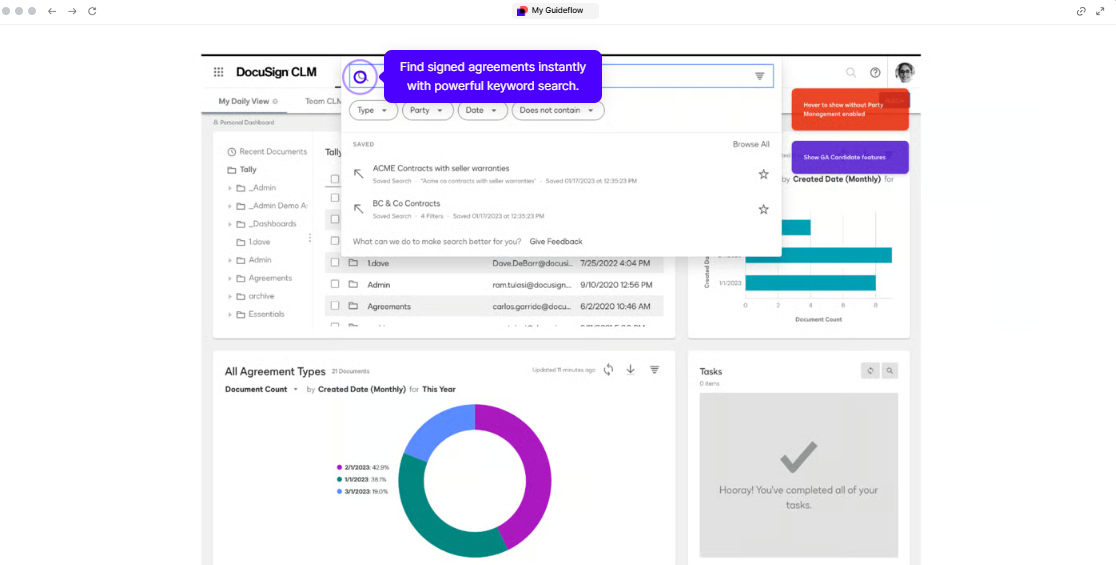The width and height of the screenshot is (1116, 565).
Task: Select the 1.dave folder in tree
Action: pos(259,242)
